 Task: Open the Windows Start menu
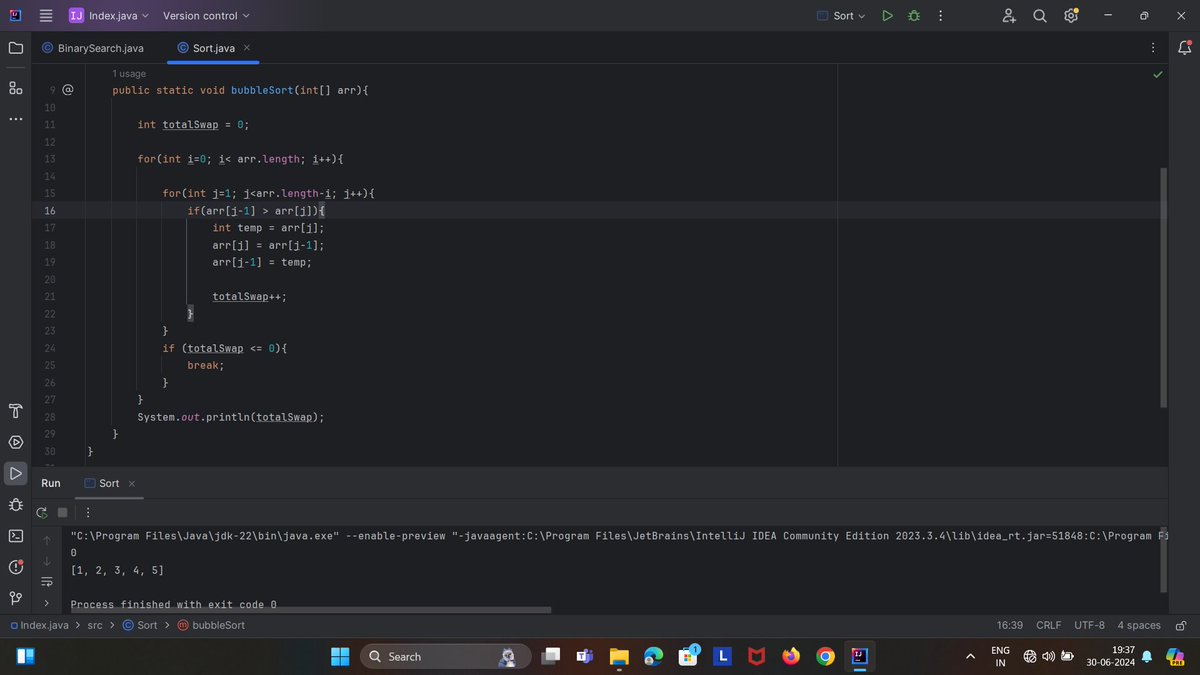click(x=340, y=657)
